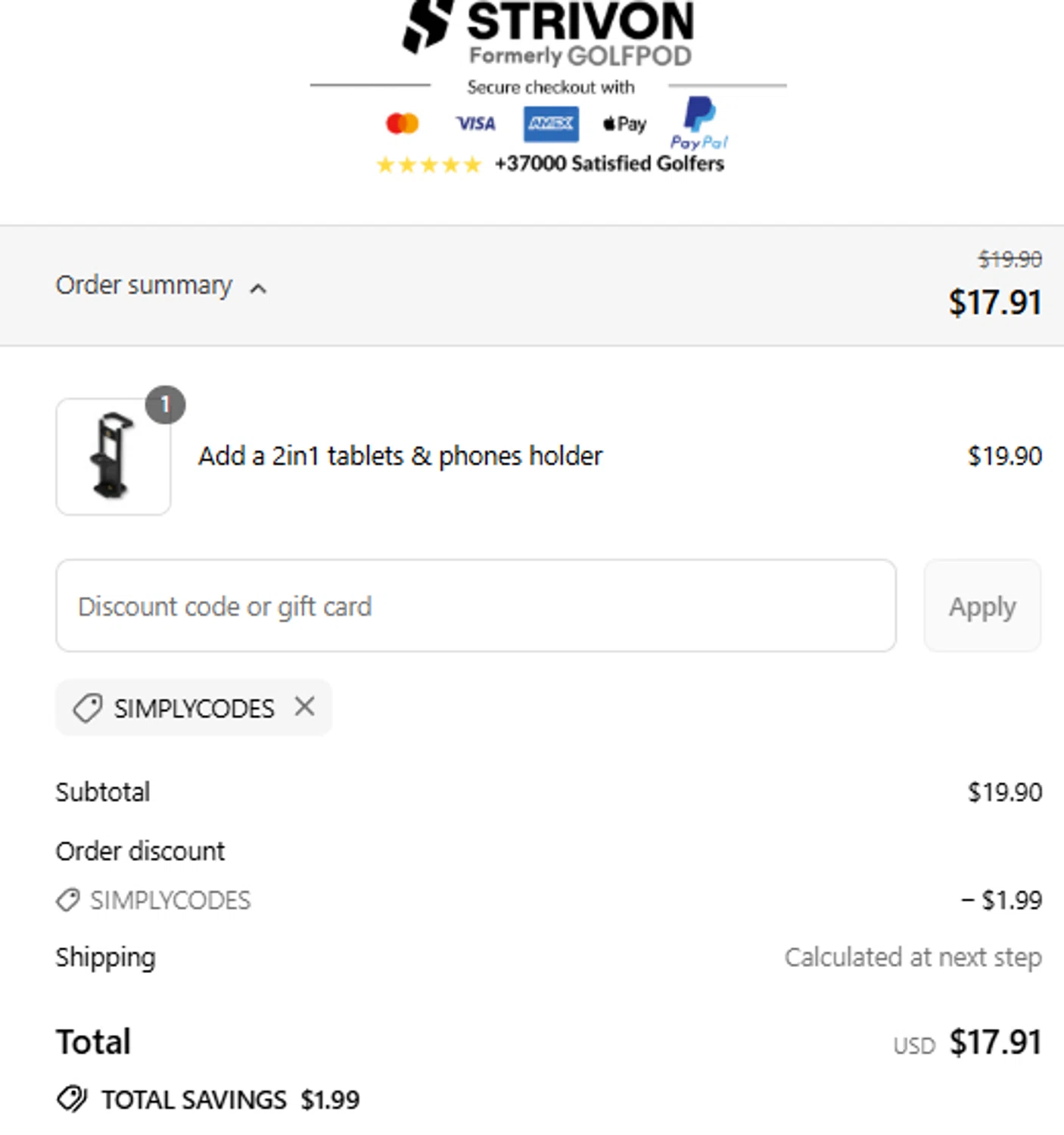The image size is (1064, 1135).
Task: Click the Mastercard payment icon
Action: pos(402,123)
